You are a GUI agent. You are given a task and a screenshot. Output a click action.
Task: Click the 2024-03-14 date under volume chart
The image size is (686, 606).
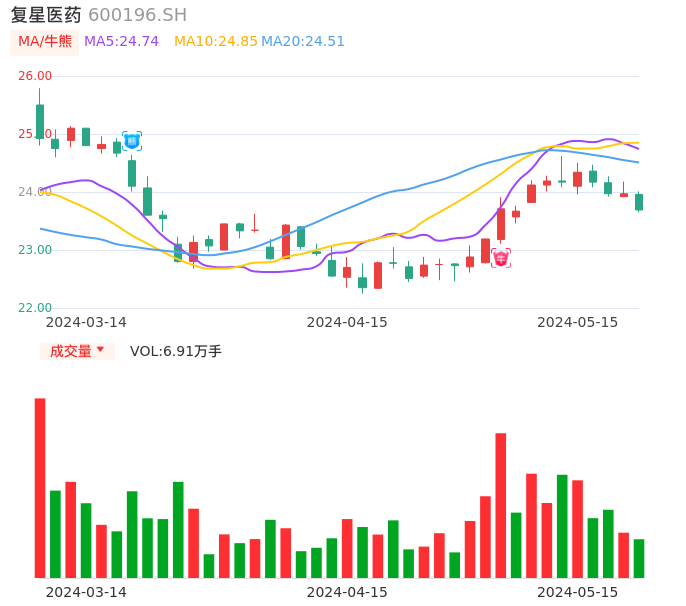[x=86, y=592]
